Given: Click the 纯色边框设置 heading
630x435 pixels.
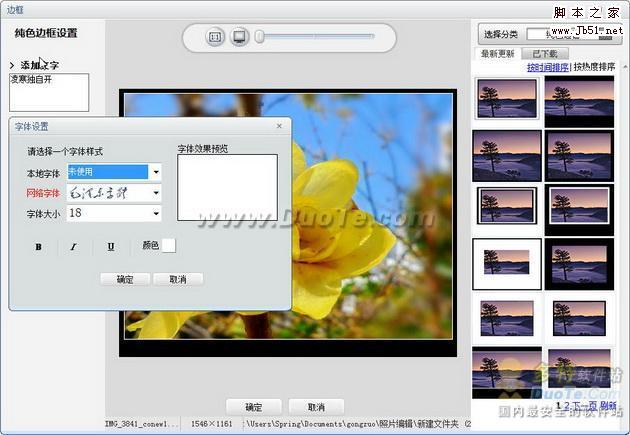Looking at the screenshot, I should [46, 33].
